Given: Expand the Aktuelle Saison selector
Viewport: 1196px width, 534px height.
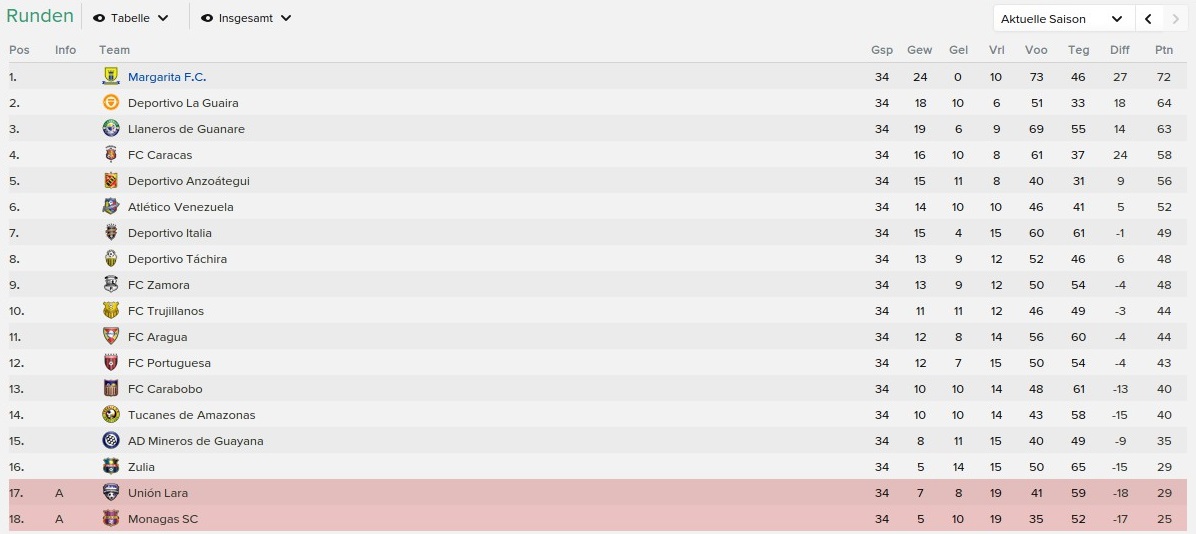Looking at the screenshot, I should point(1063,18).
